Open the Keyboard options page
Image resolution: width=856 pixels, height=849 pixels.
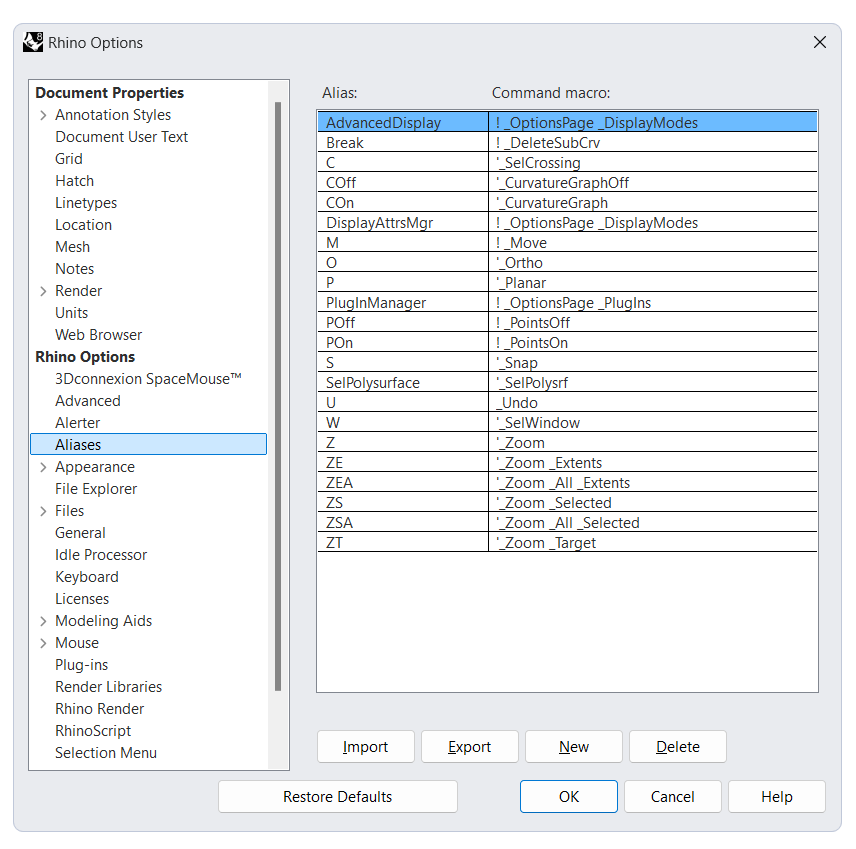pos(87,577)
